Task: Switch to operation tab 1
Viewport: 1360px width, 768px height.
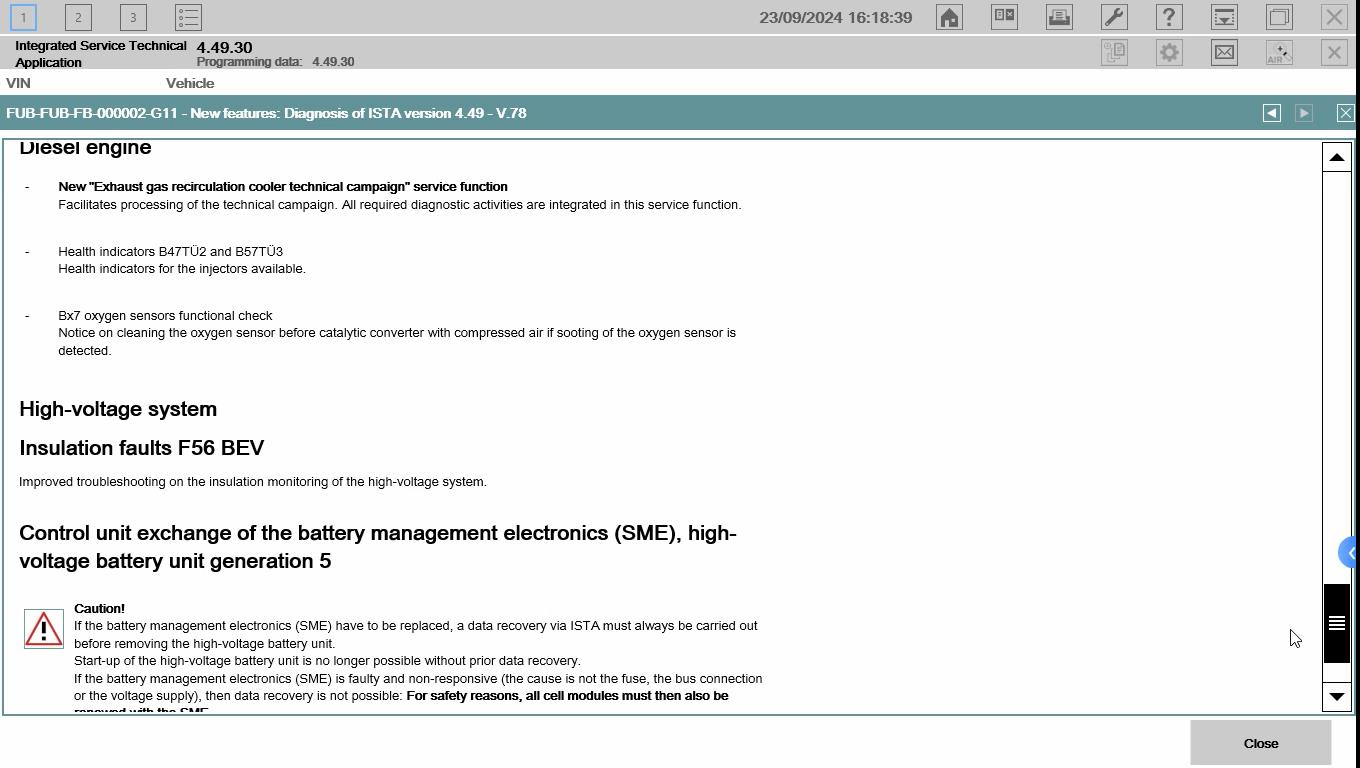Action: point(23,17)
